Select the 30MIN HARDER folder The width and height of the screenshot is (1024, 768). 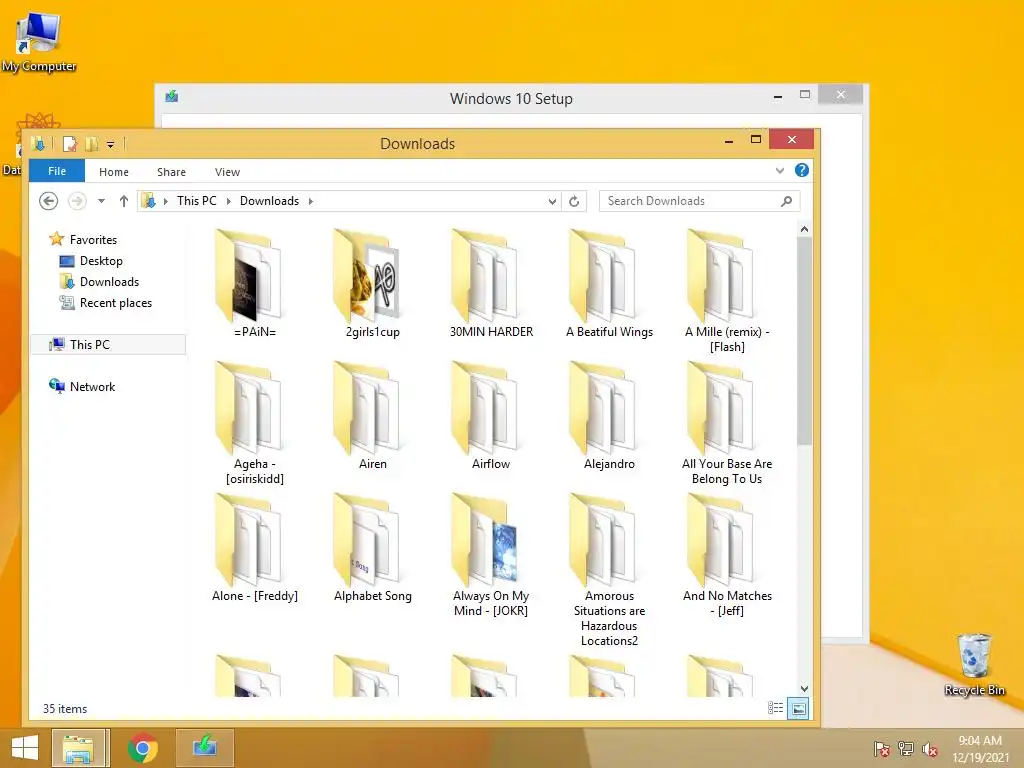point(491,282)
